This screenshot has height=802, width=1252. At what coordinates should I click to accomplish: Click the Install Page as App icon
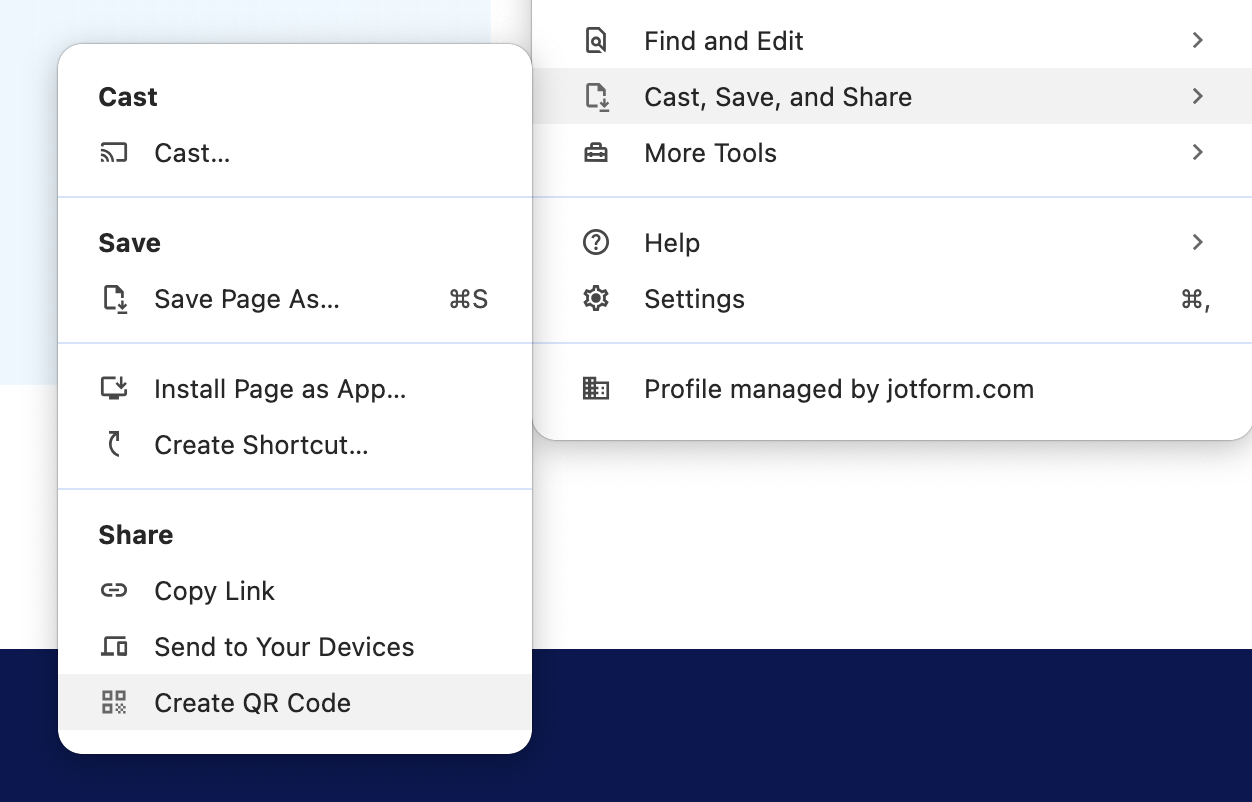(x=114, y=389)
